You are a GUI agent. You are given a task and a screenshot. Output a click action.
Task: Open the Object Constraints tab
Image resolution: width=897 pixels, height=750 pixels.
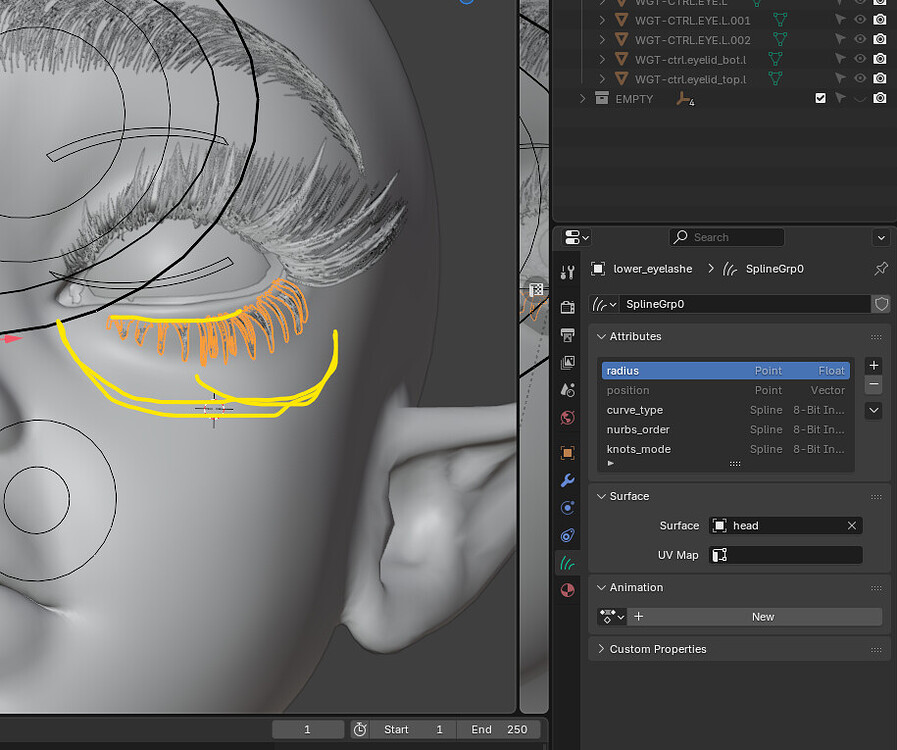567,535
